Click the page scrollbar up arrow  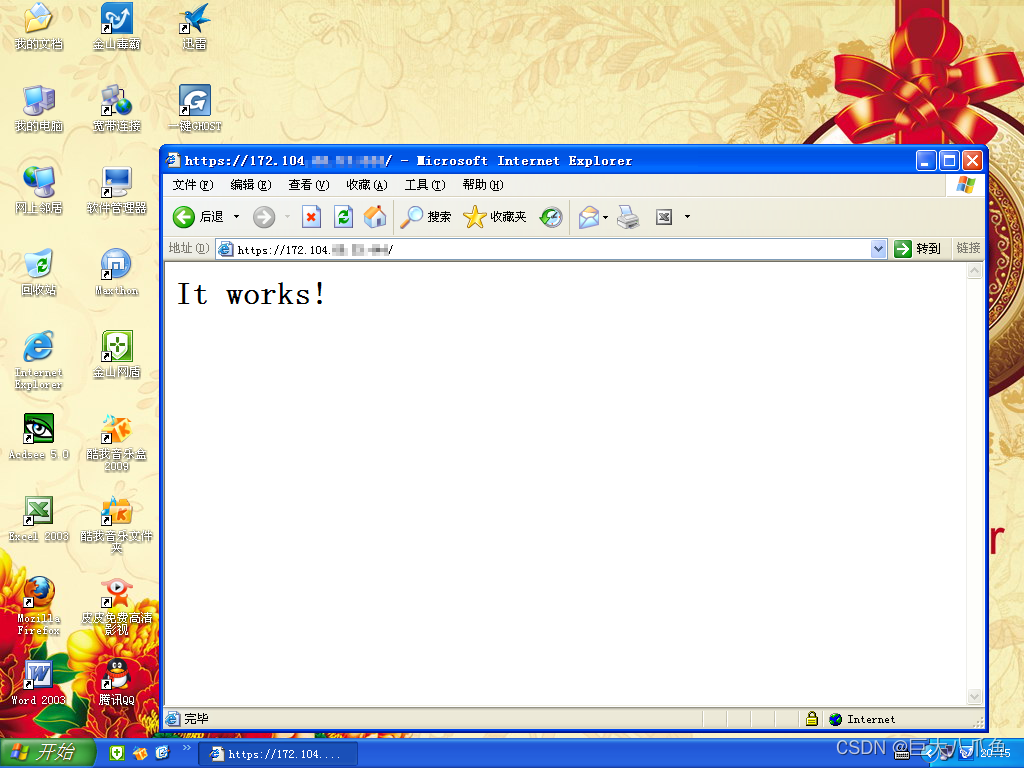point(974,270)
